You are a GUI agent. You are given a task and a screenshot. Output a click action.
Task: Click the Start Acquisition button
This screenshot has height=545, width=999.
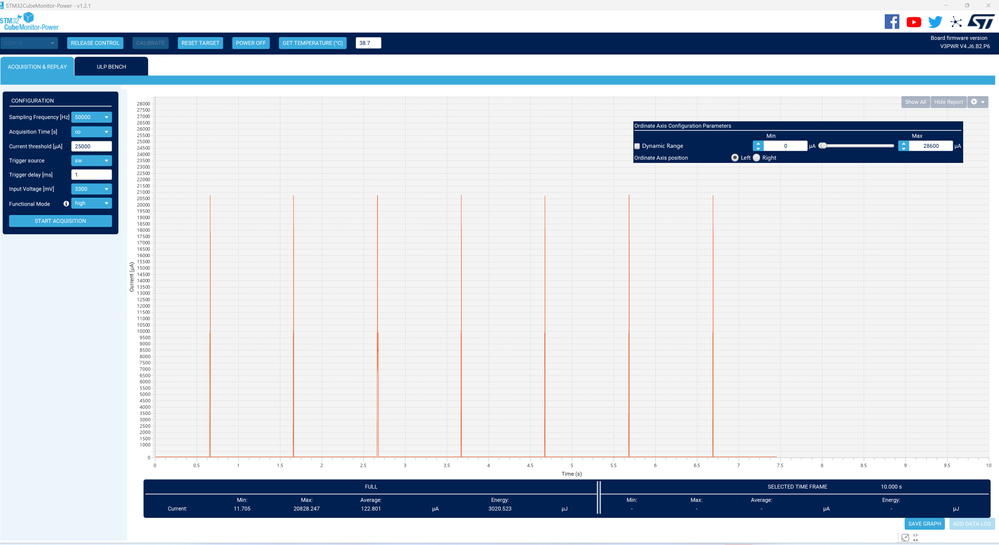tap(61, 221)
